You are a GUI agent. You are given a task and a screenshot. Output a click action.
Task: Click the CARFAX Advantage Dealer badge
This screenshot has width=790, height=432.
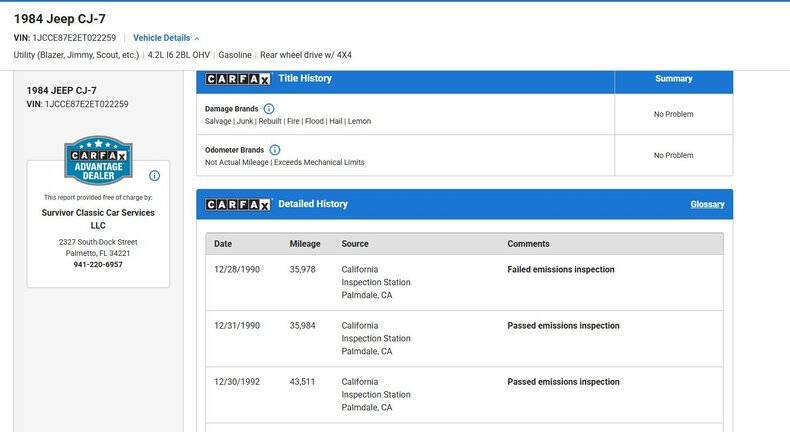[x=98, y=161]
